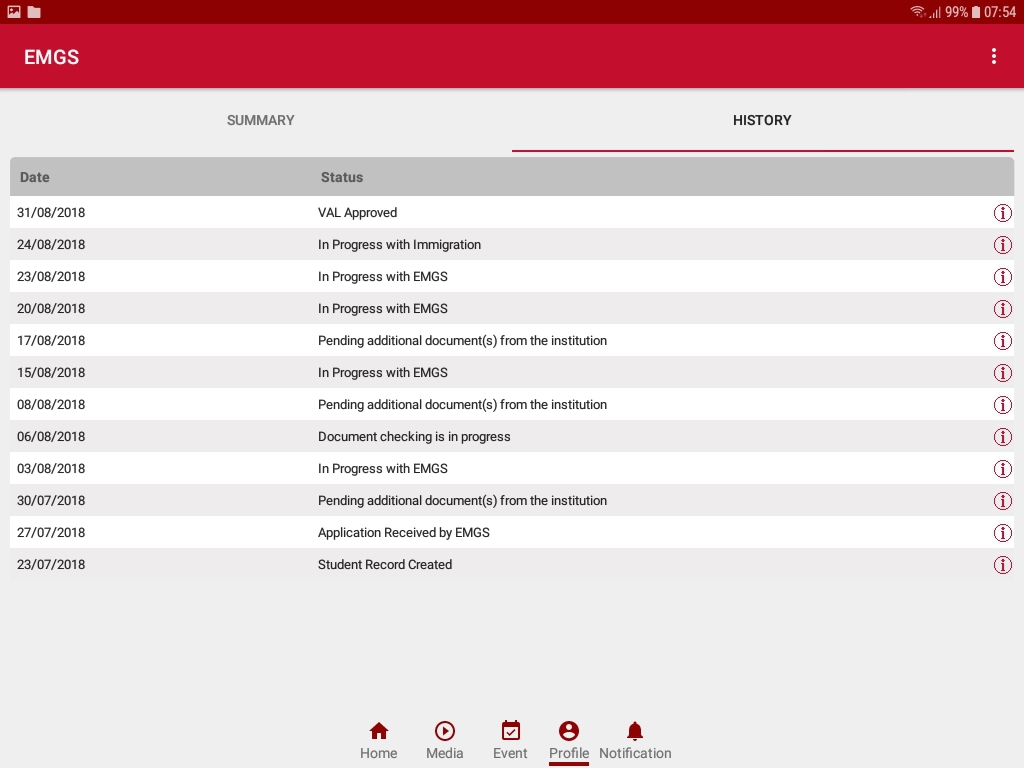The height and width of the screenshot is (768, 1024).
Task: Tap info icon for VAL Approved
Action: pyautogui.click(x=1002, y=213)
